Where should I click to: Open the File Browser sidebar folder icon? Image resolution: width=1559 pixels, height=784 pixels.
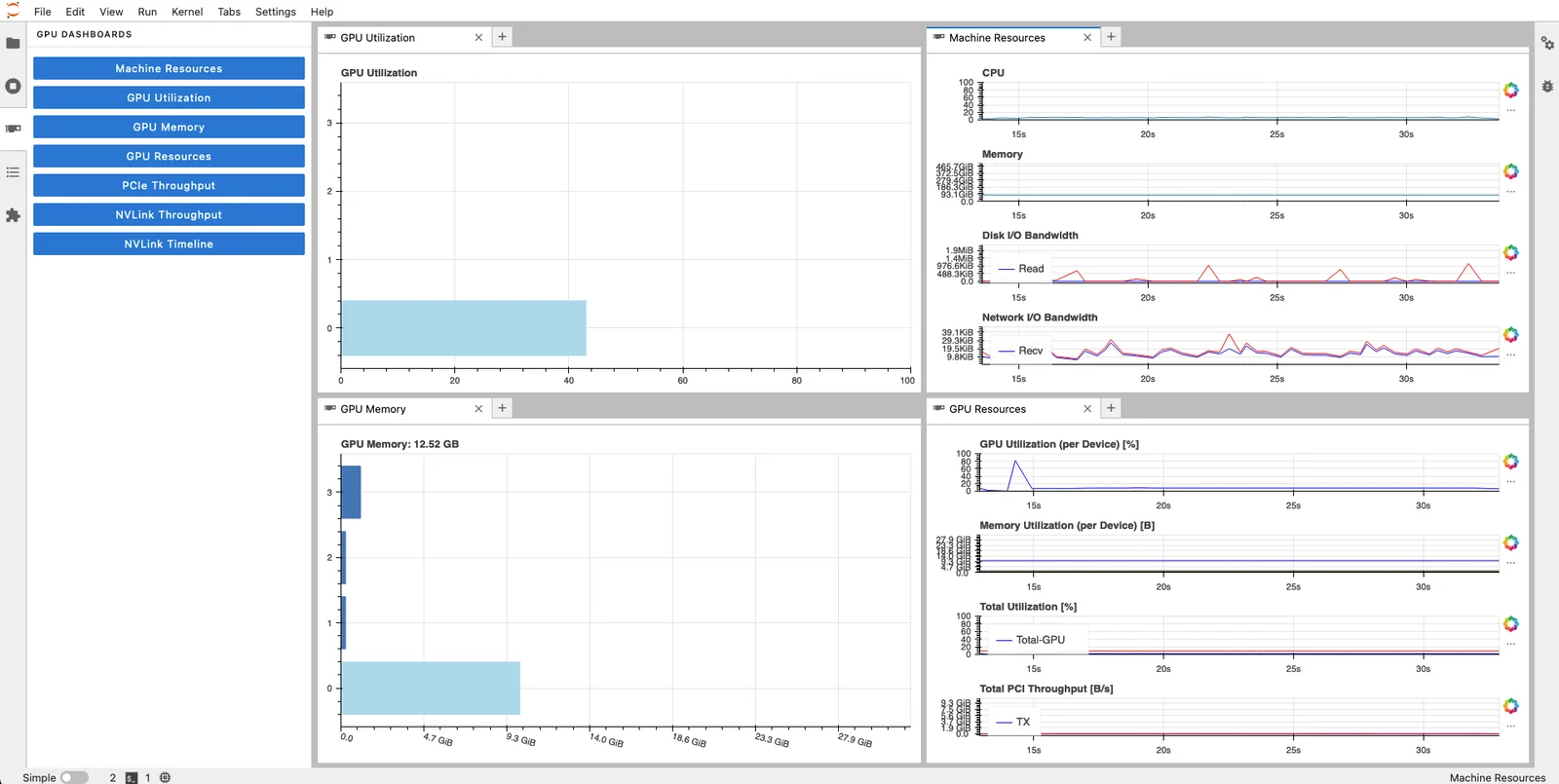pyautogui.click(x=13, y=43)
